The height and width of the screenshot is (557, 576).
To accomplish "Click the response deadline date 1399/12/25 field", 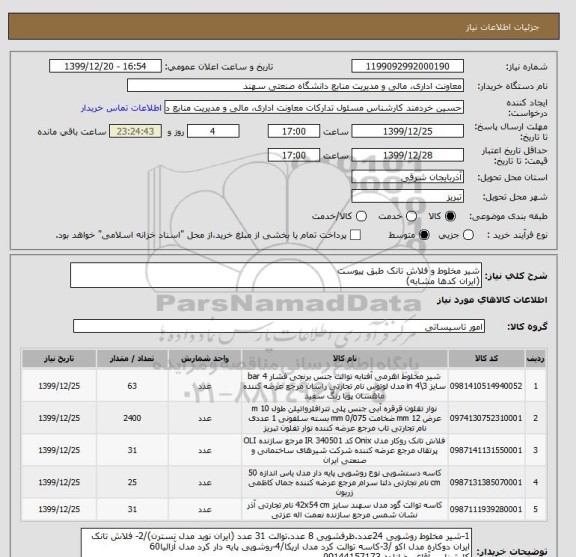I will point(407,131).
